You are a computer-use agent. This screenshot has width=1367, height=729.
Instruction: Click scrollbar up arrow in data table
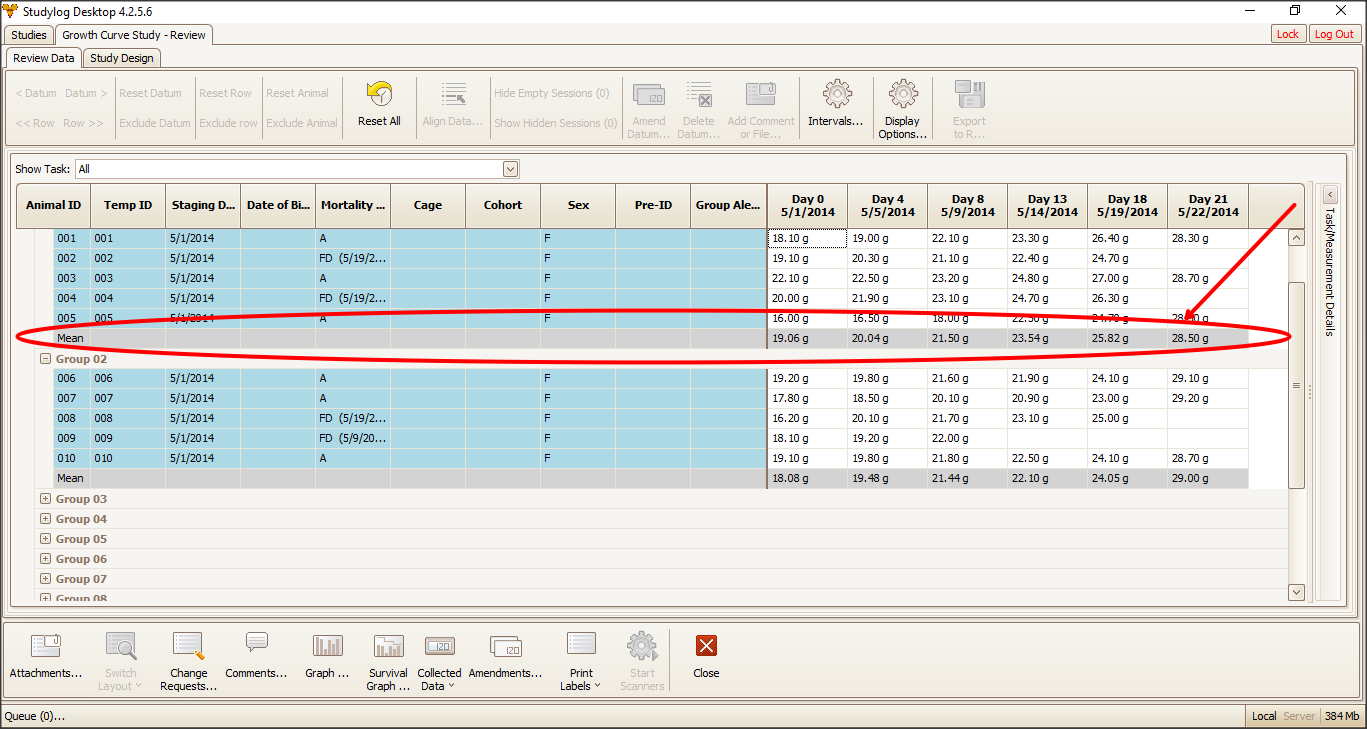[x=1296, y=238]
